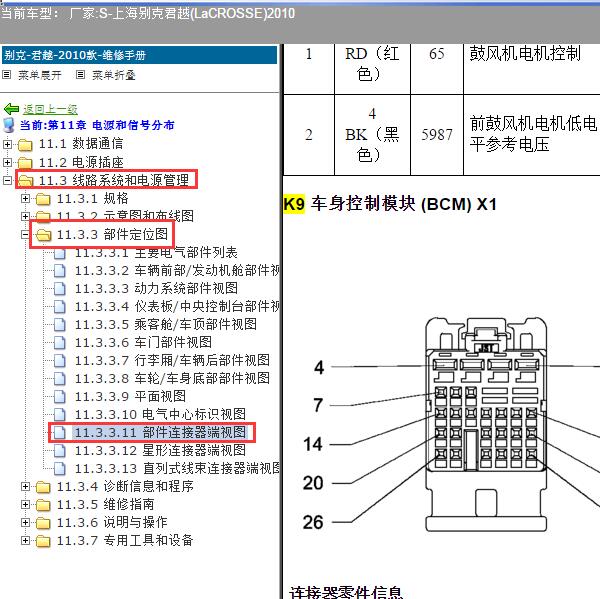This screenshot has width=600, height=599.
Task: Open 11.2 电源插座 section
Action: click(x=81, y=162)
